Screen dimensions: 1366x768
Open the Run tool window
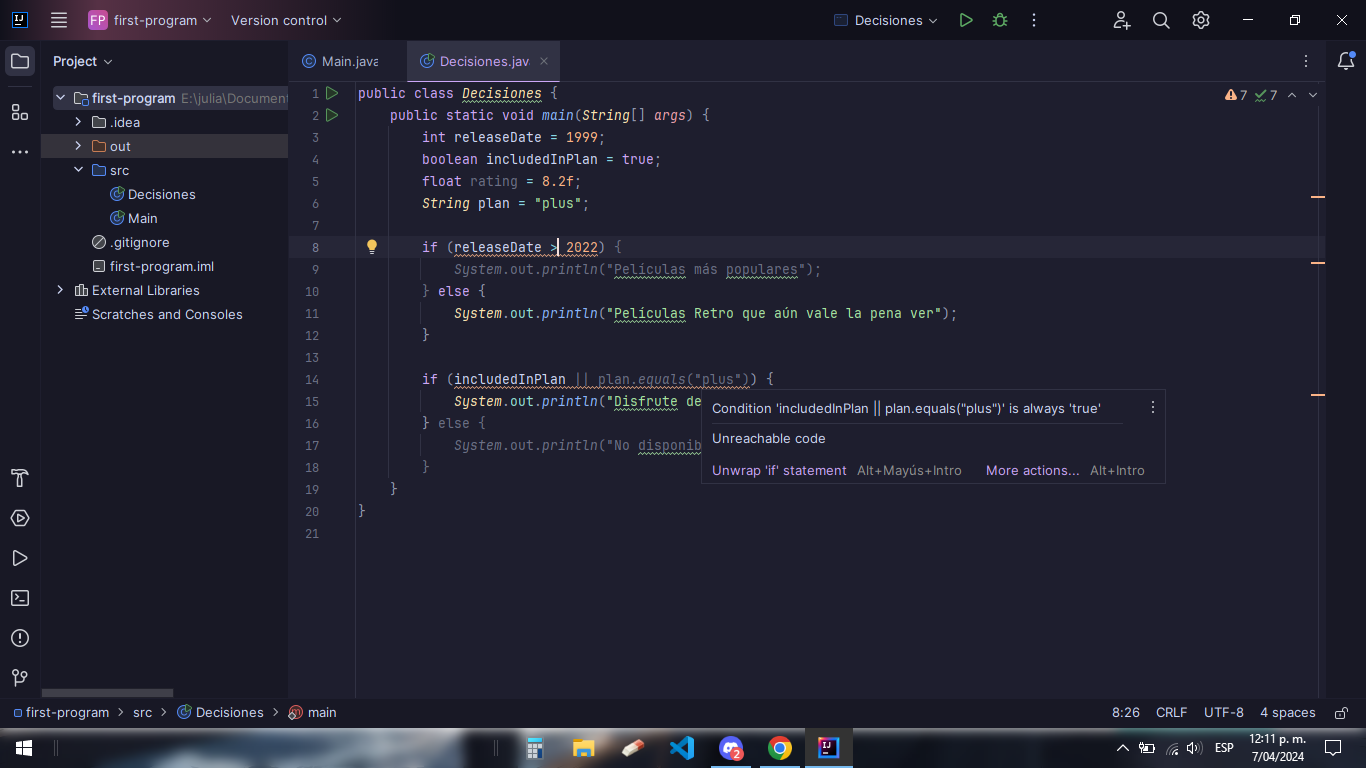[x=20, y=558]
